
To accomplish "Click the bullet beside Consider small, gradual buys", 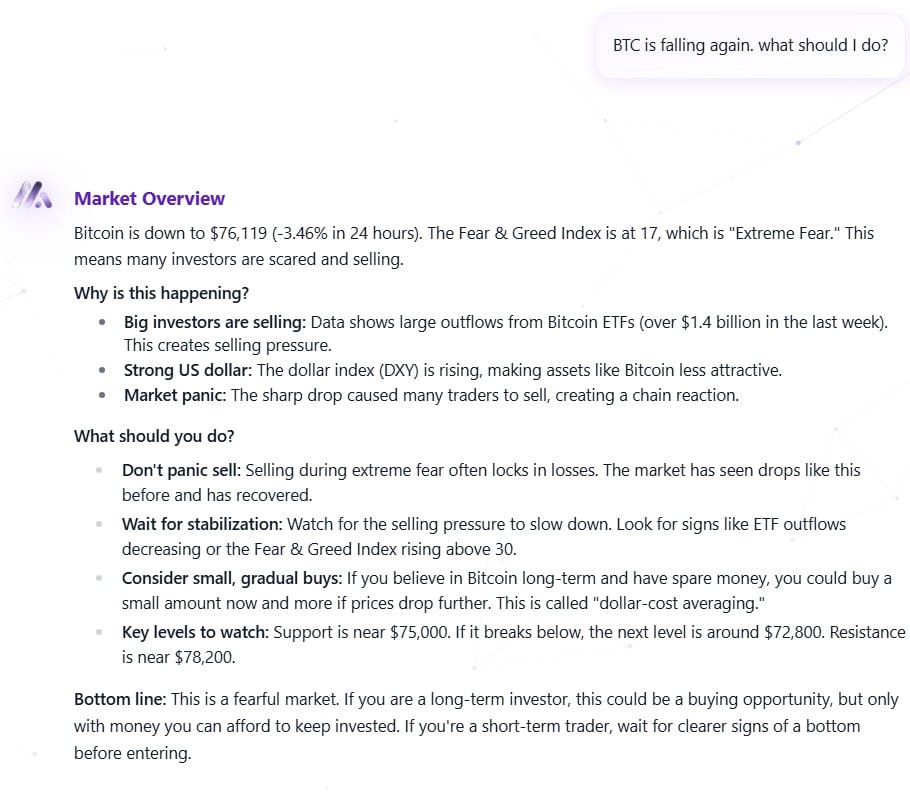I will [x=101, y=578].
